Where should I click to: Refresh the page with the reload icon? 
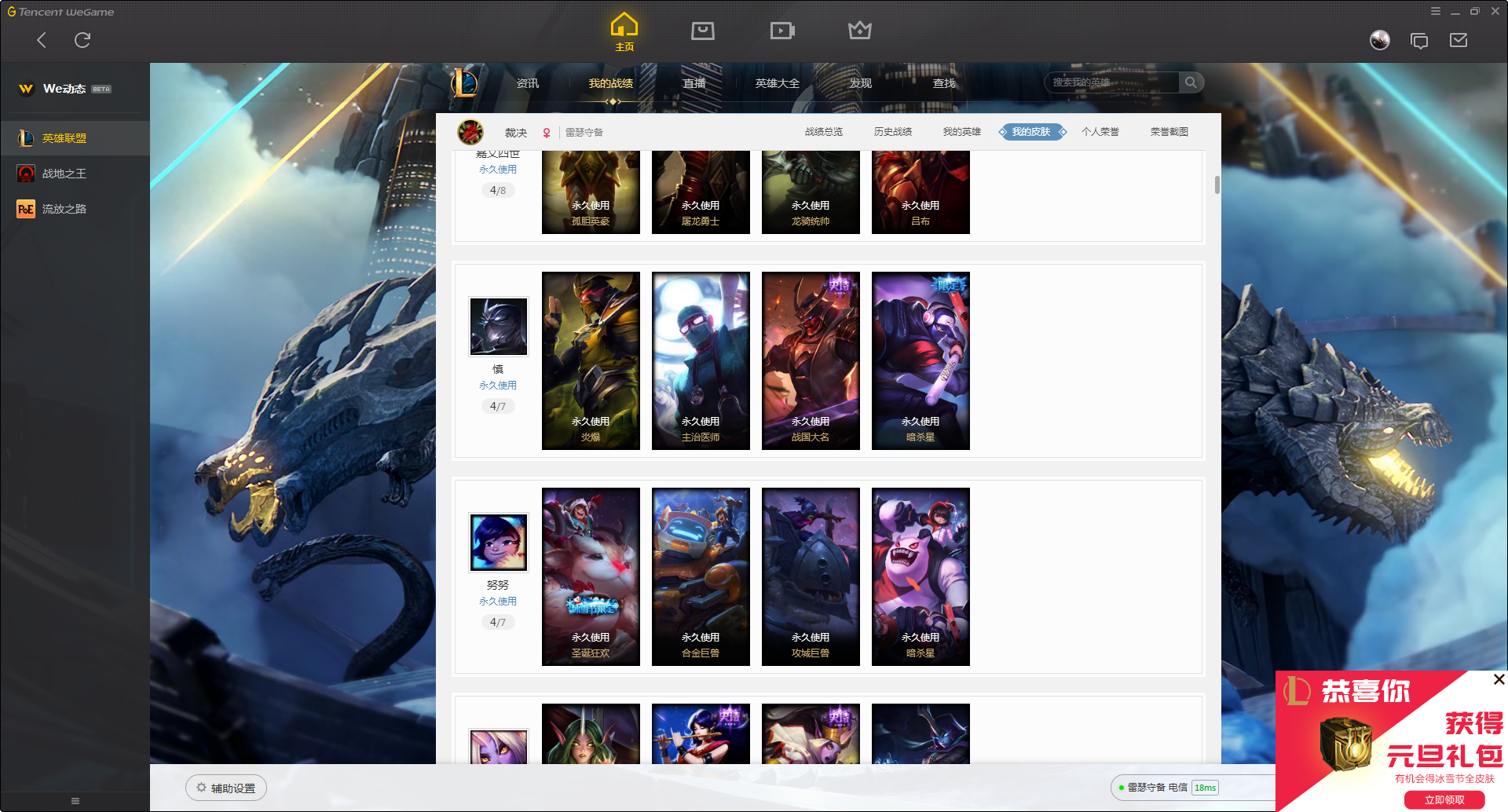click(x=82, y=40)
